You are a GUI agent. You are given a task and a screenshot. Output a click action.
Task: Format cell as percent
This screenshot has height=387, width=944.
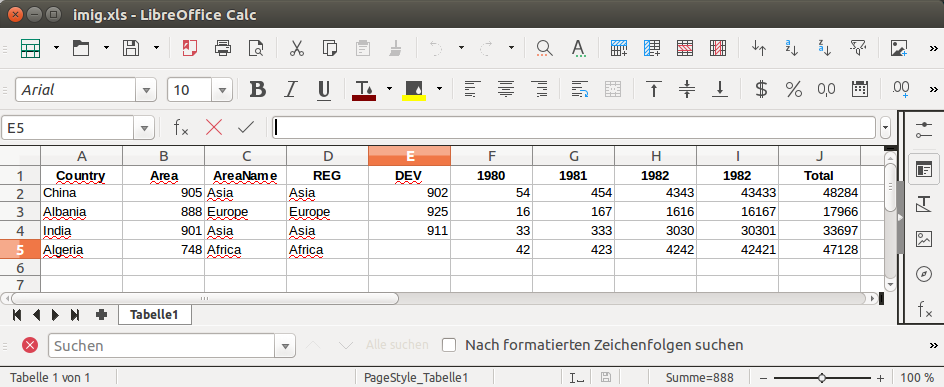tap(793, 90)
